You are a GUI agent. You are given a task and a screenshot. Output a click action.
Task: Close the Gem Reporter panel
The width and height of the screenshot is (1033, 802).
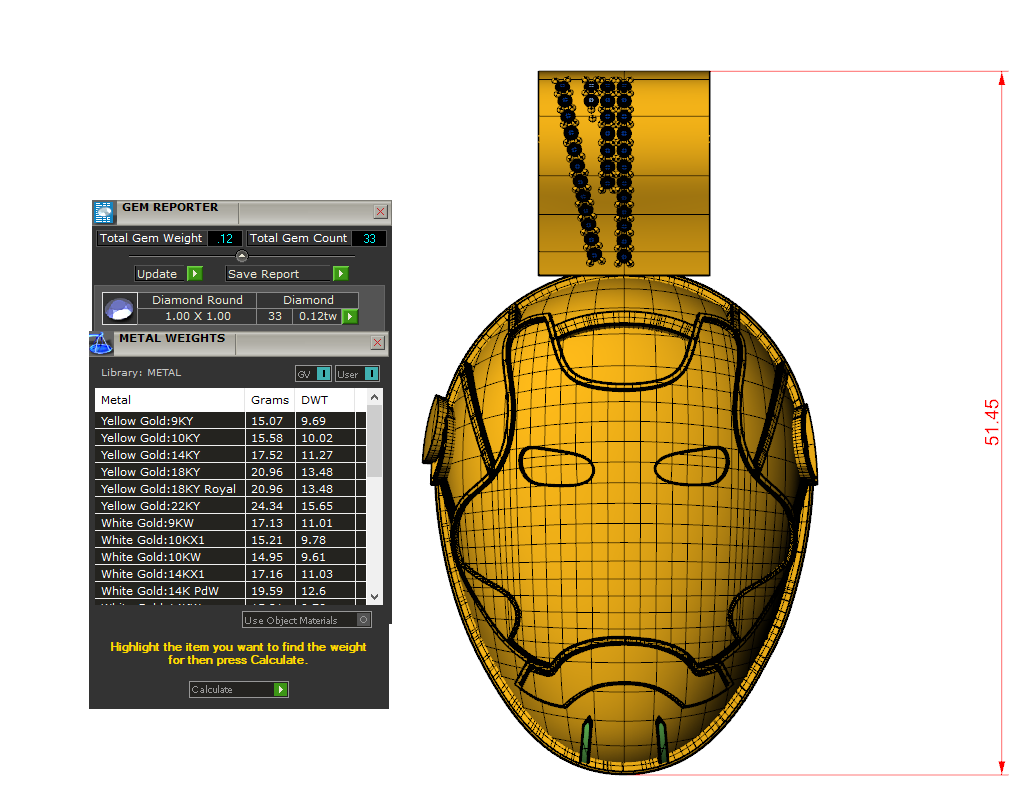pyautogui.click(x=380, y=211)
